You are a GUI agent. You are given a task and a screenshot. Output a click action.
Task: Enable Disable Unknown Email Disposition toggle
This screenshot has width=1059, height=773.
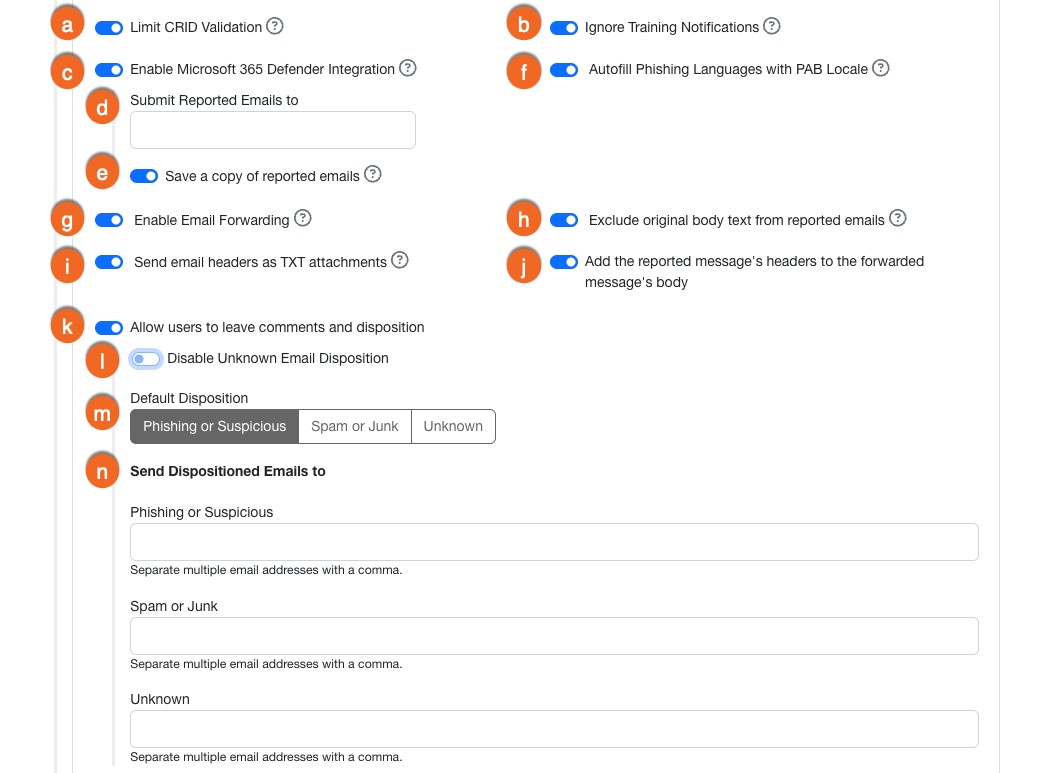[x=146, y=359]
